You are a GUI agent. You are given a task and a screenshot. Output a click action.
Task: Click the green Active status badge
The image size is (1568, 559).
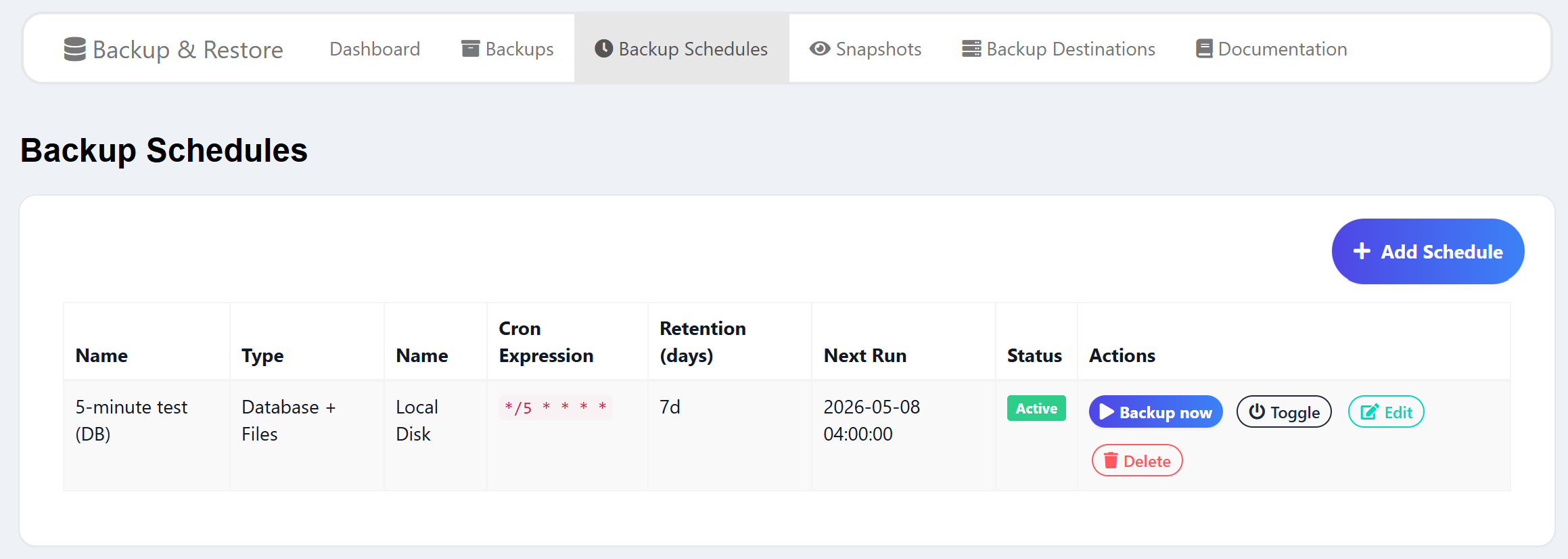pos(1036,408)
